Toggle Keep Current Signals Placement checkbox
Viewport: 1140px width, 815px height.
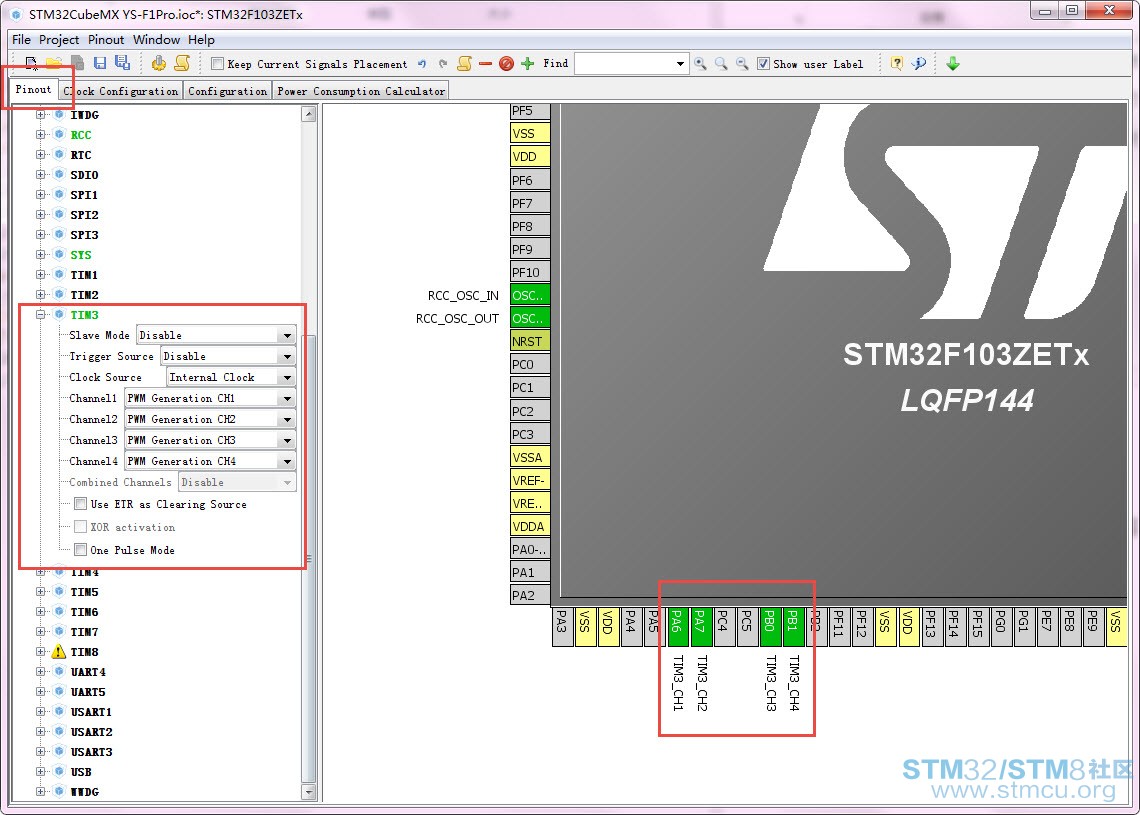coord(217,64)
